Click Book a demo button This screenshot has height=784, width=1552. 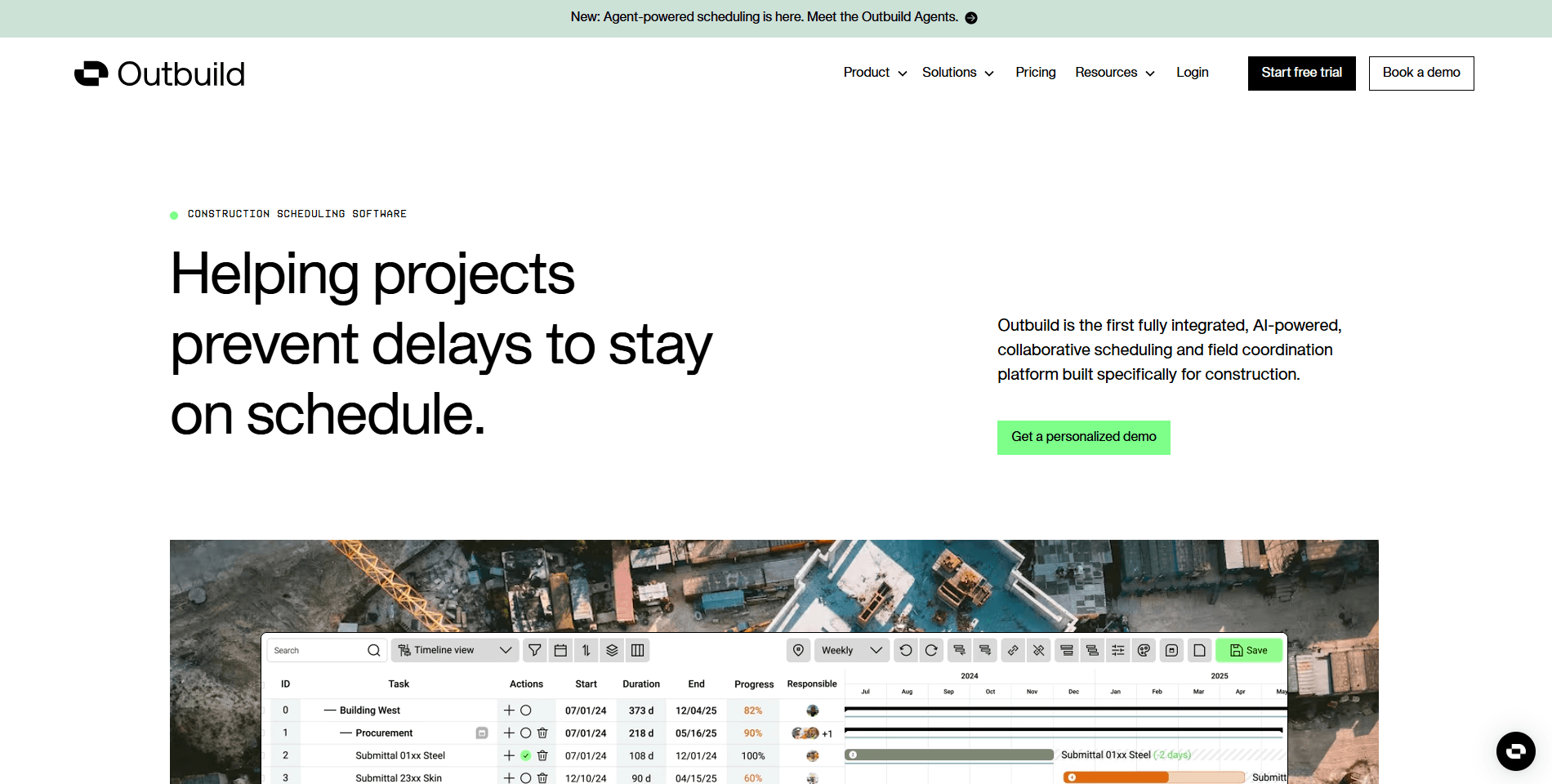pos(1421,73)
